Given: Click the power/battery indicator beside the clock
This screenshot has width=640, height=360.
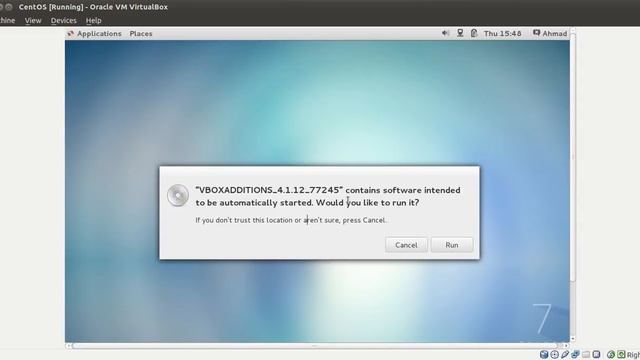Looking at the screenshot, I should (x=474, y=33).
